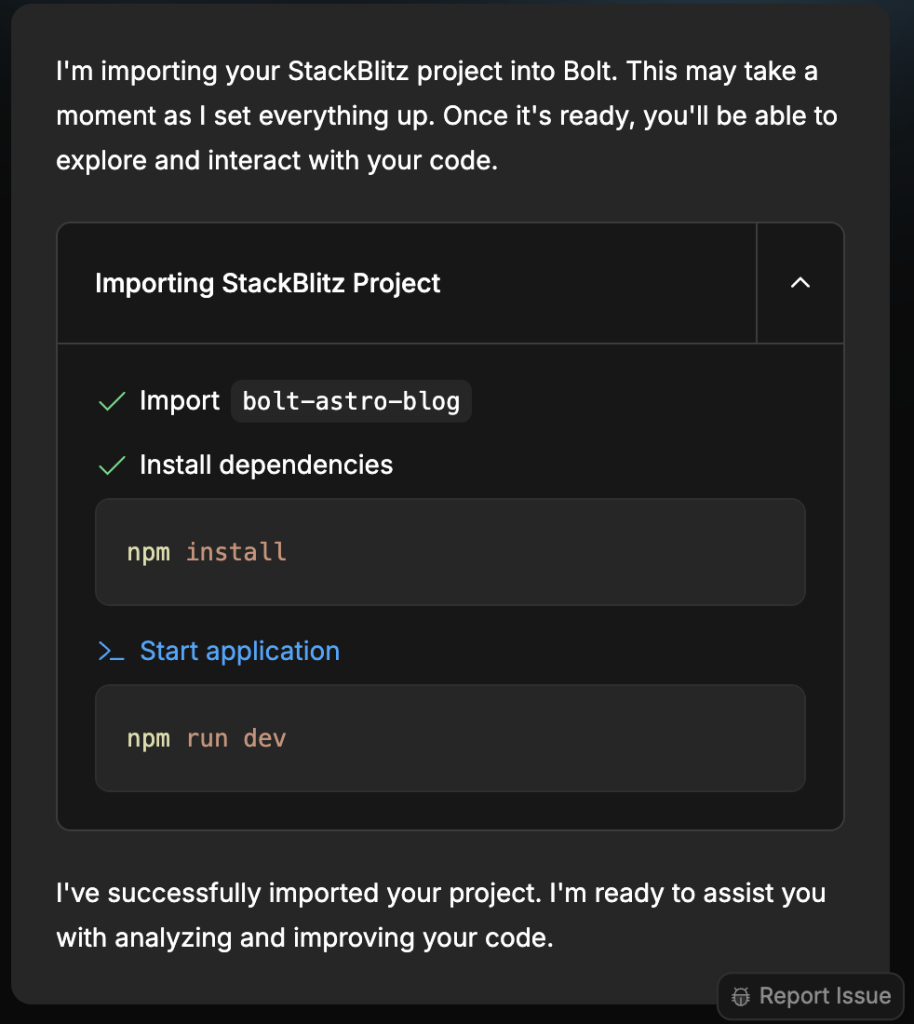Click the green checkmark beside Import
The height and width of the screenshot is (1024, 914).
pos(111,402)
